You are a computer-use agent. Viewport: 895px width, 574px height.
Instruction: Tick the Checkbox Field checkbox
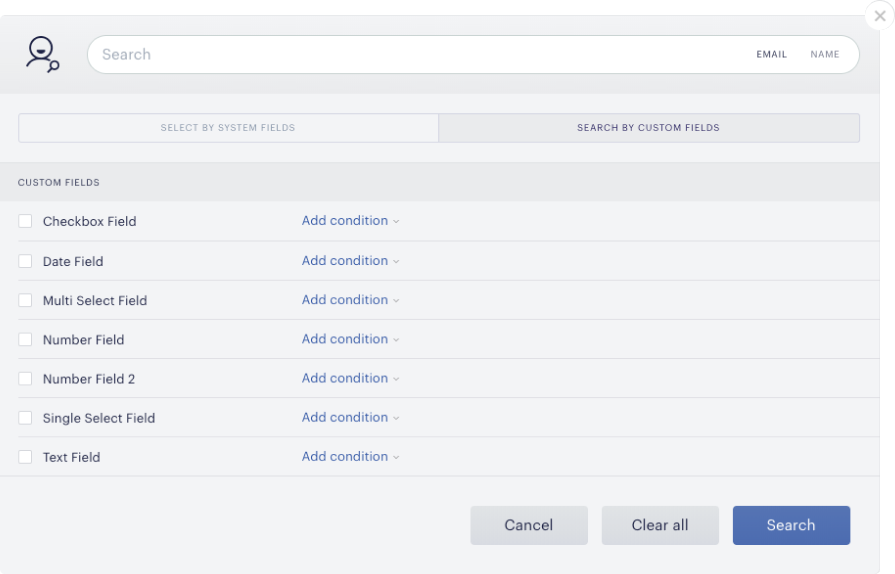click(x=25, y=221)
